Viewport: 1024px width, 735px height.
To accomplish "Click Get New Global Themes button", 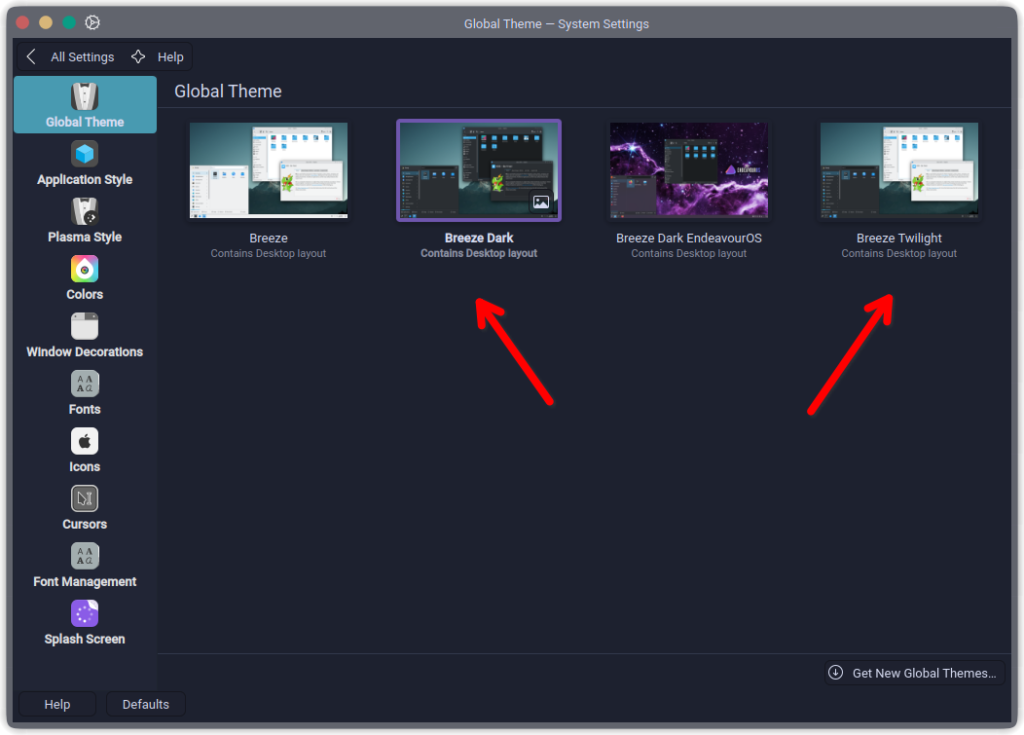I will (913, 672).
